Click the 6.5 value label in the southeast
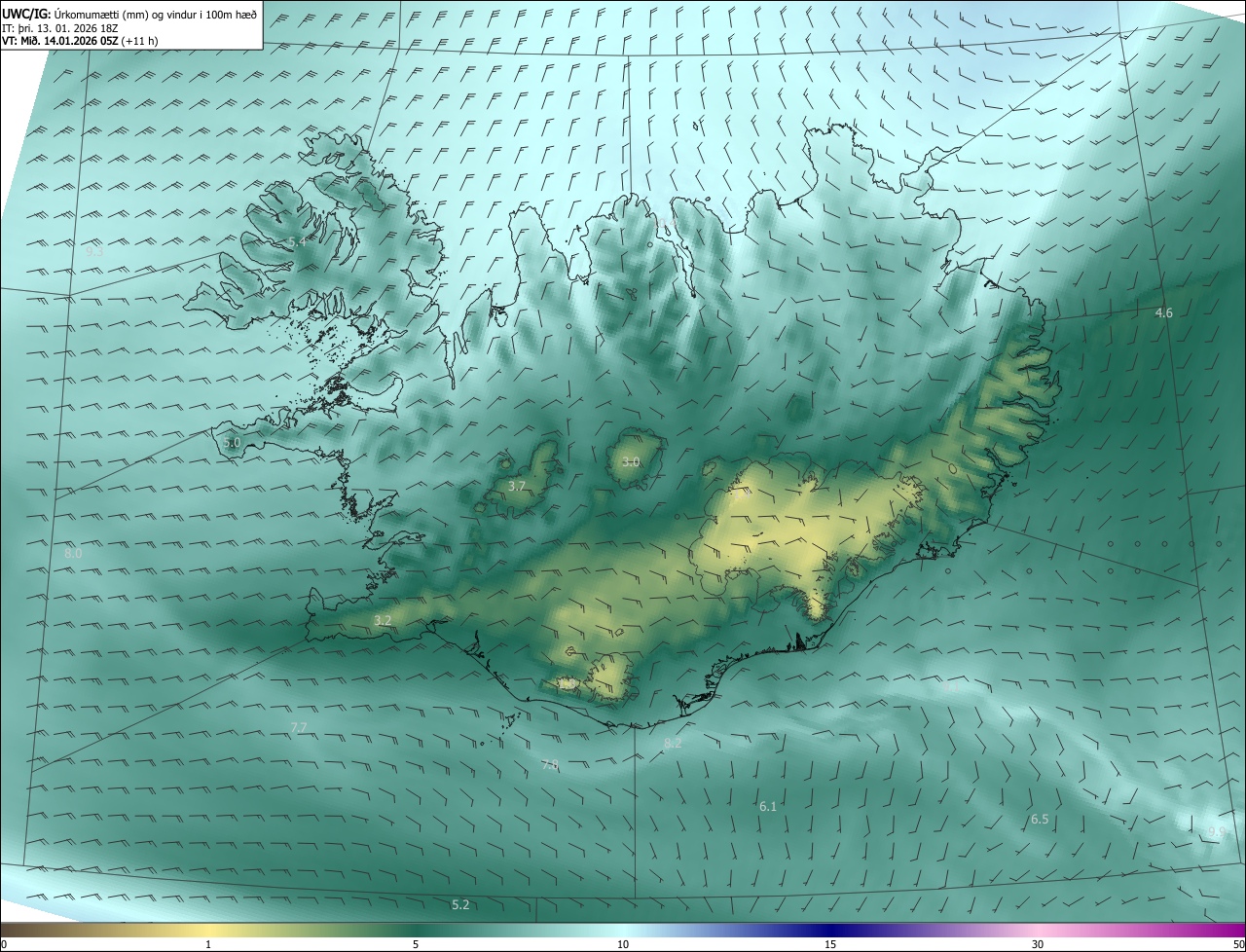 point(1040,819)
